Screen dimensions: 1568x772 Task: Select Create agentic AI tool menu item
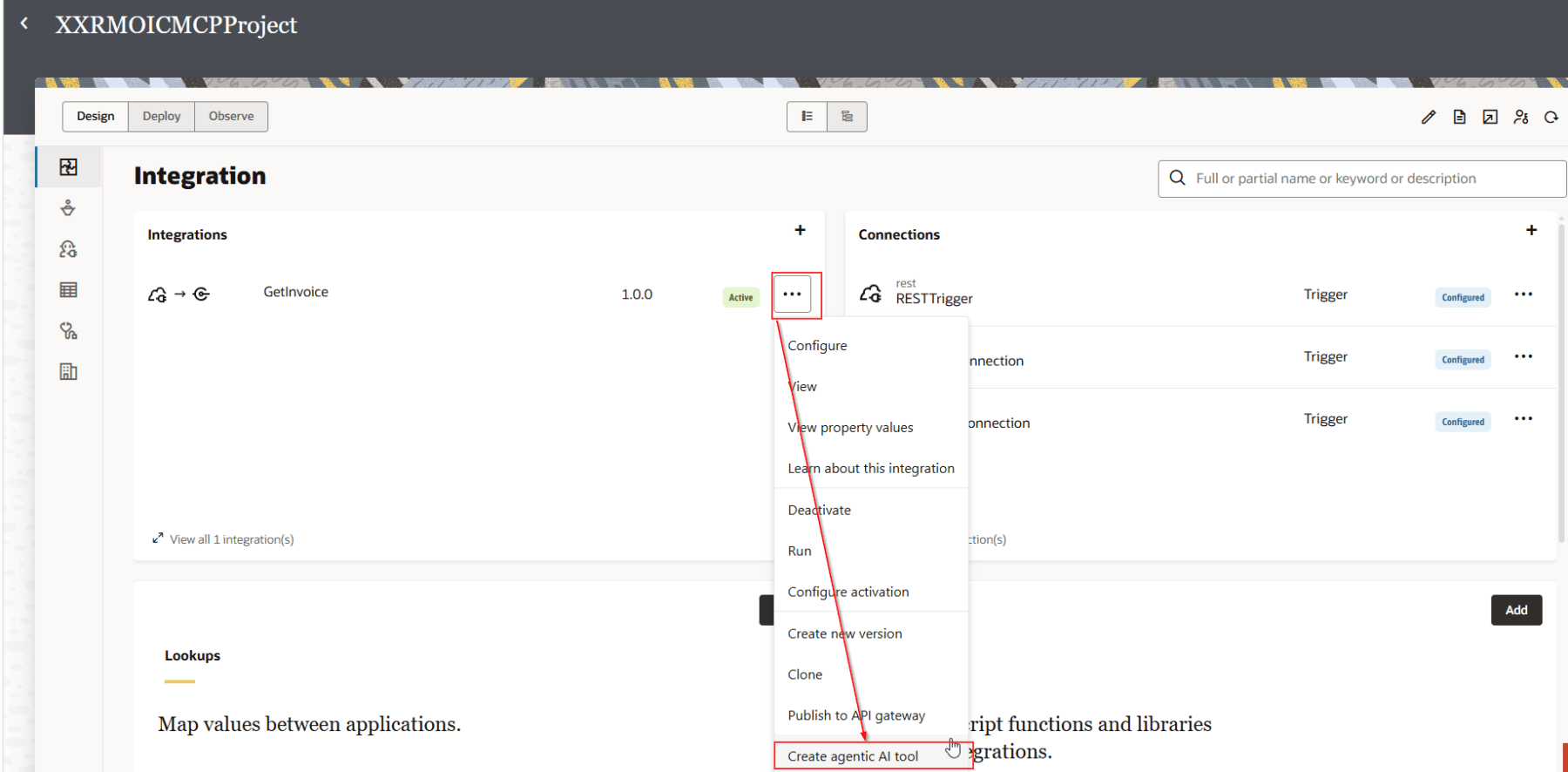853,756
